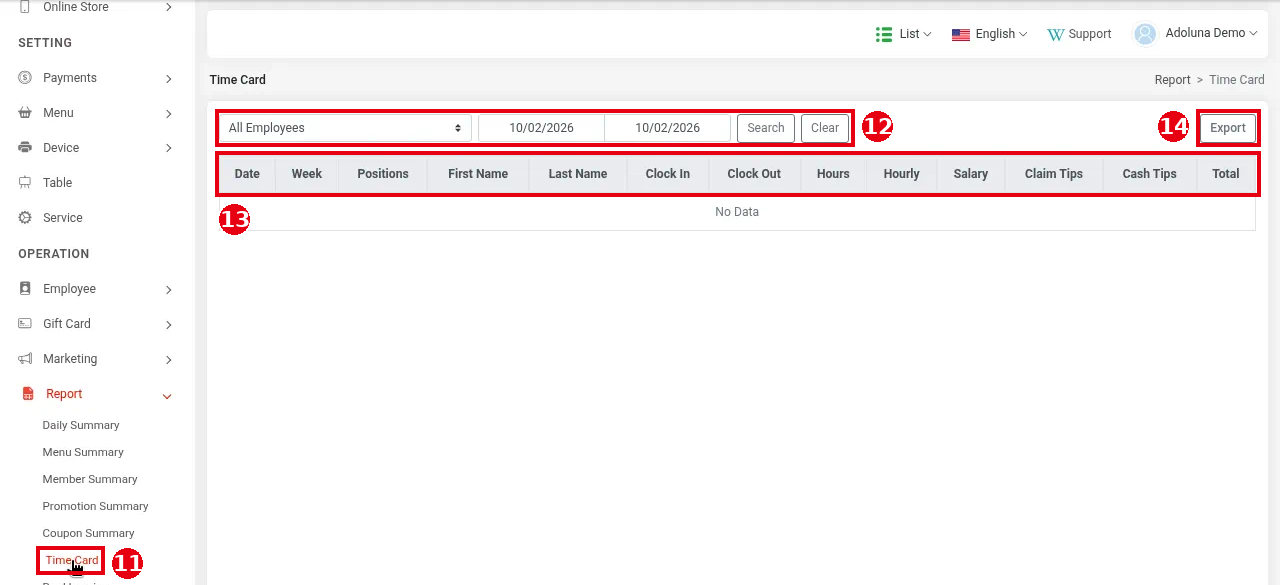
Task: Click the Total column header
Action: coord(1226,174)
